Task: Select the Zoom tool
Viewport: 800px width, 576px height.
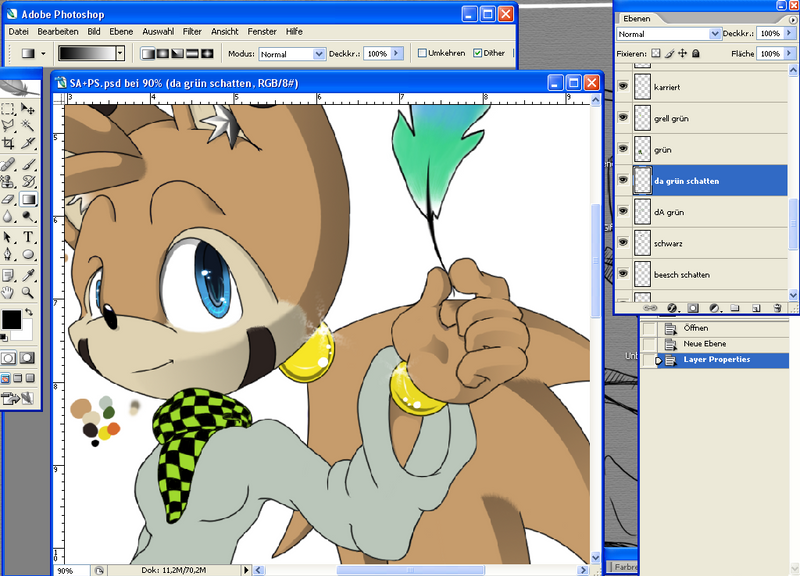Action: click(x=28, y=292)
